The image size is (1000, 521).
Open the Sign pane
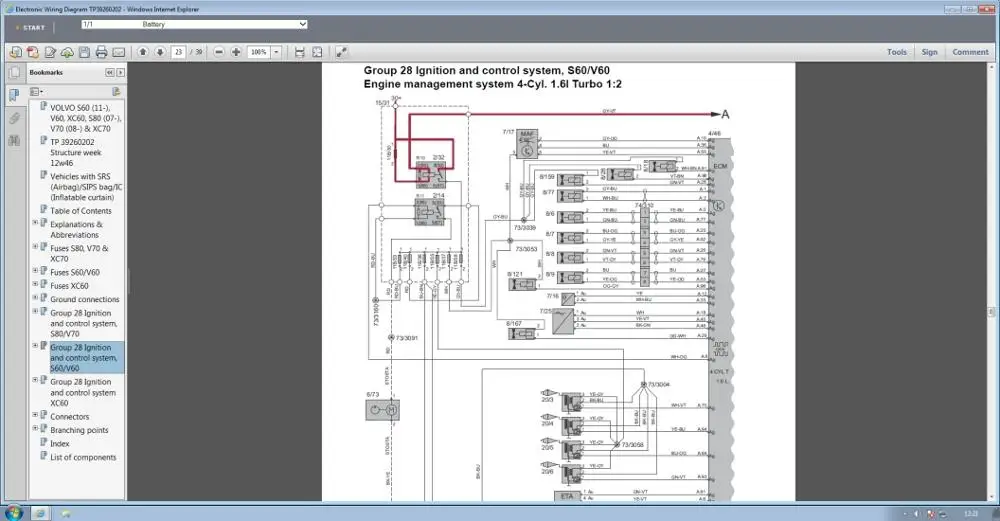(929, 52)
